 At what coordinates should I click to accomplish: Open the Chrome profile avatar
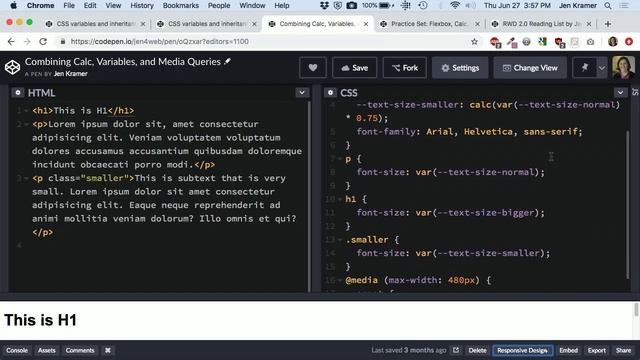[x=613, y=42]
